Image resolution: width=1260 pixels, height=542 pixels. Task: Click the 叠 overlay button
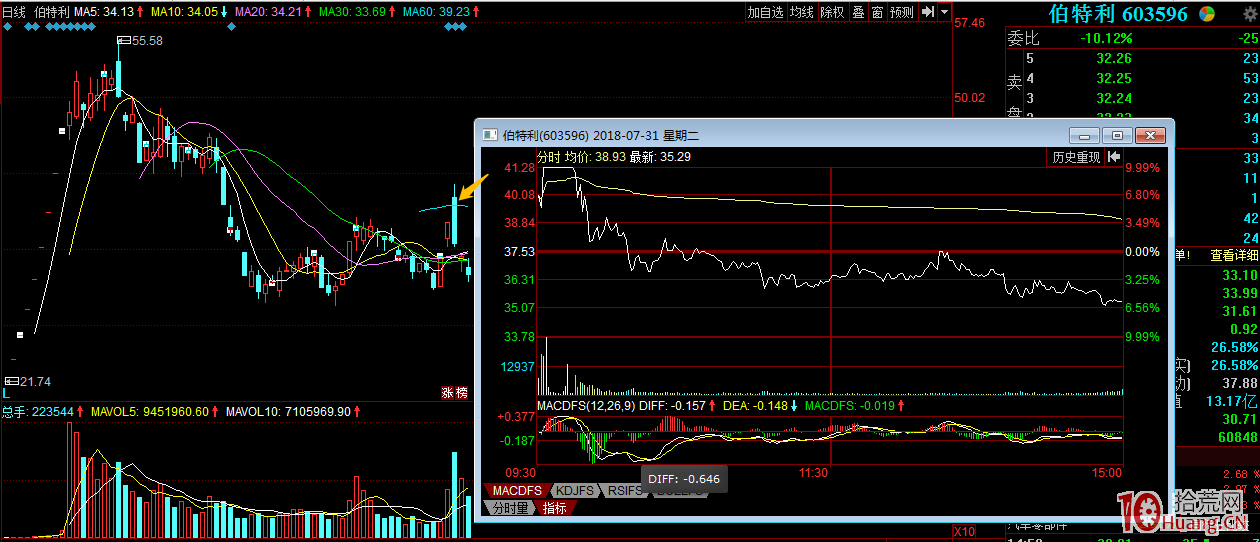(857, 12)
